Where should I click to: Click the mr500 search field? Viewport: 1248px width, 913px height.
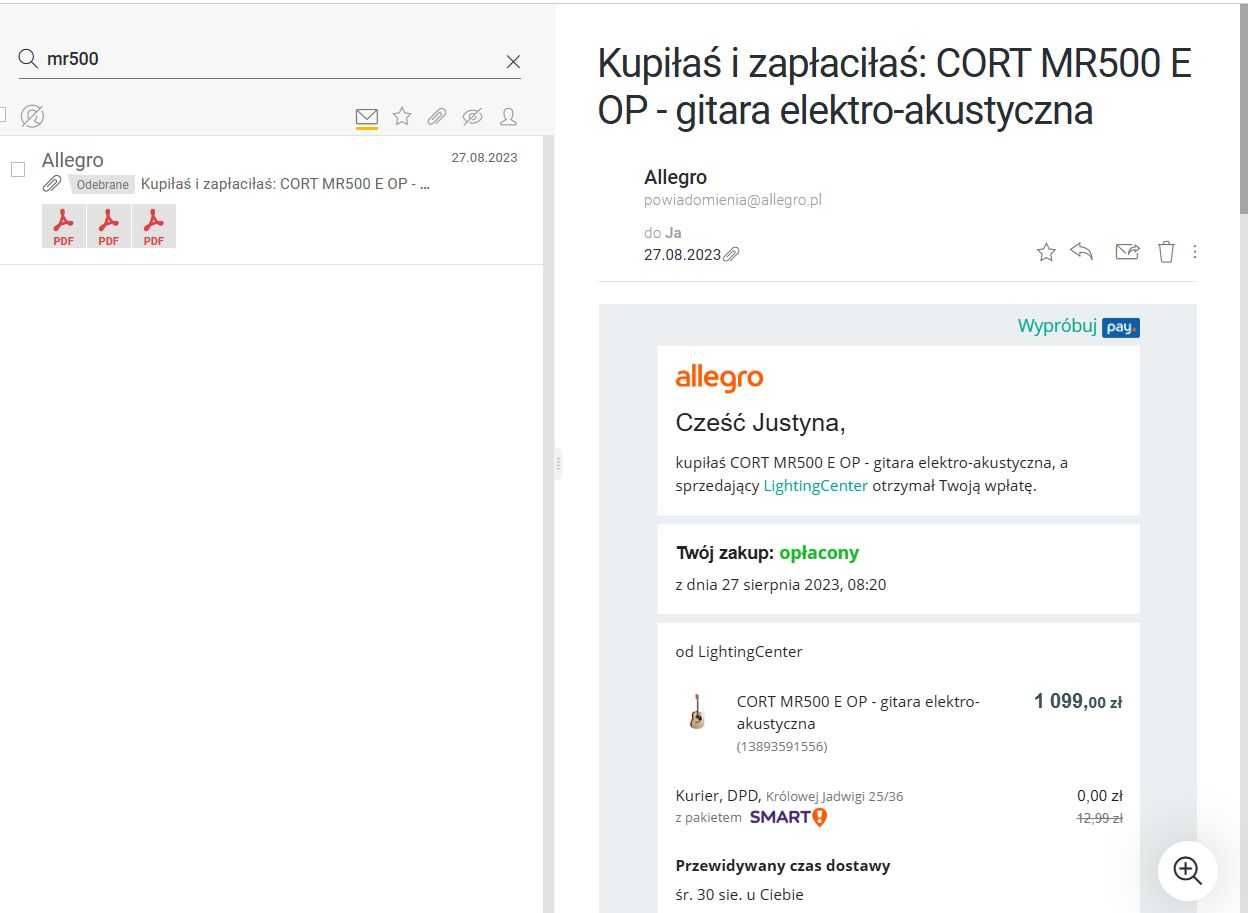tap(270, 59)
